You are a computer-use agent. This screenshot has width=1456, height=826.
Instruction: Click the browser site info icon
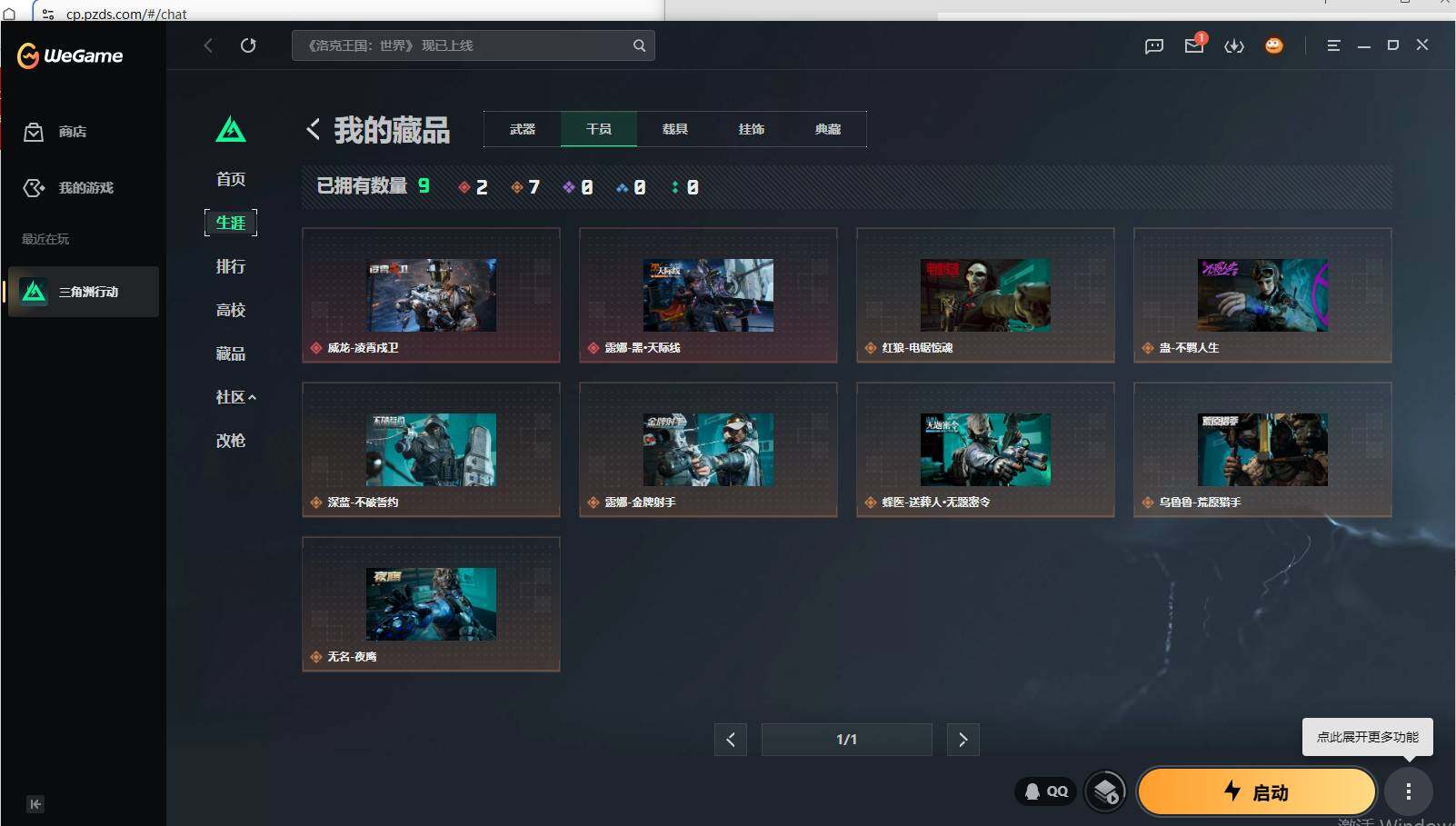pos(48,14)
